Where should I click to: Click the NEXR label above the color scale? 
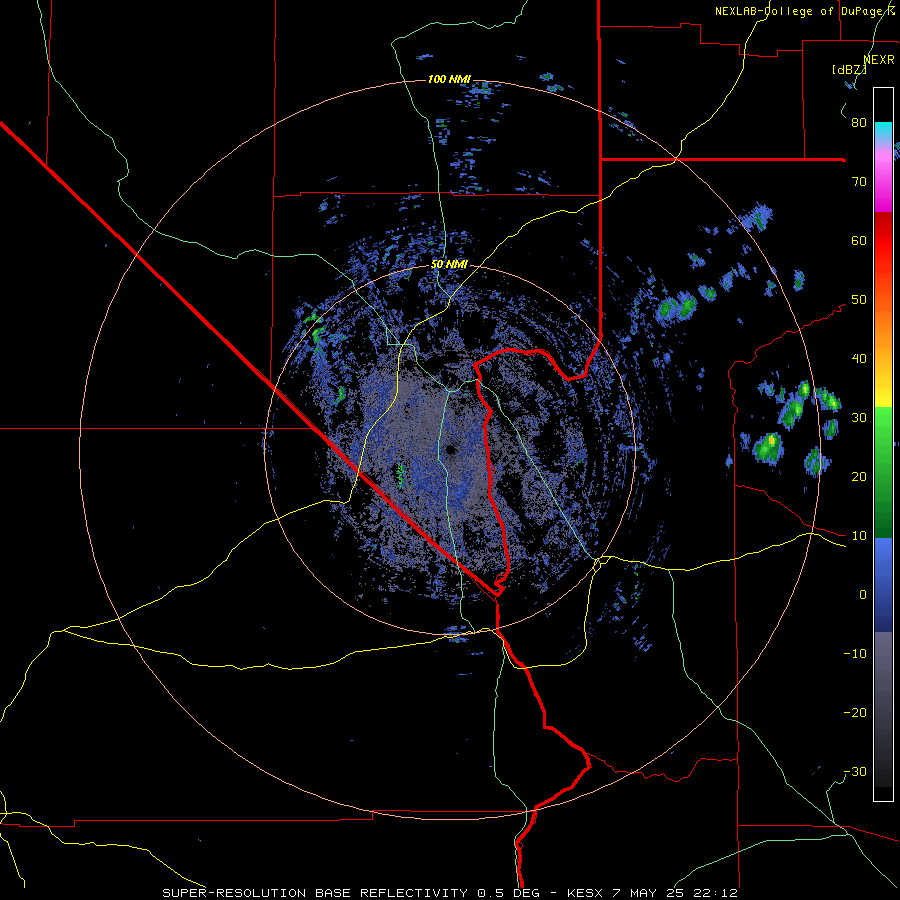coord(879,59)
